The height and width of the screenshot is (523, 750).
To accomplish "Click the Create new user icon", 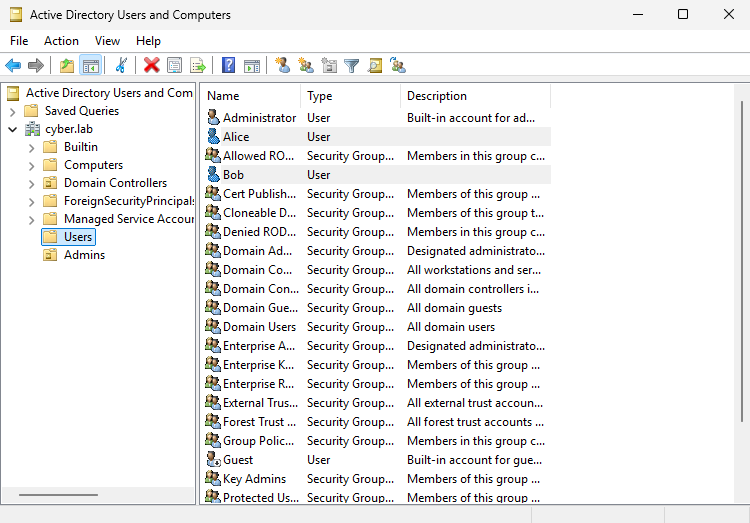I will click(x=282, y=65).
